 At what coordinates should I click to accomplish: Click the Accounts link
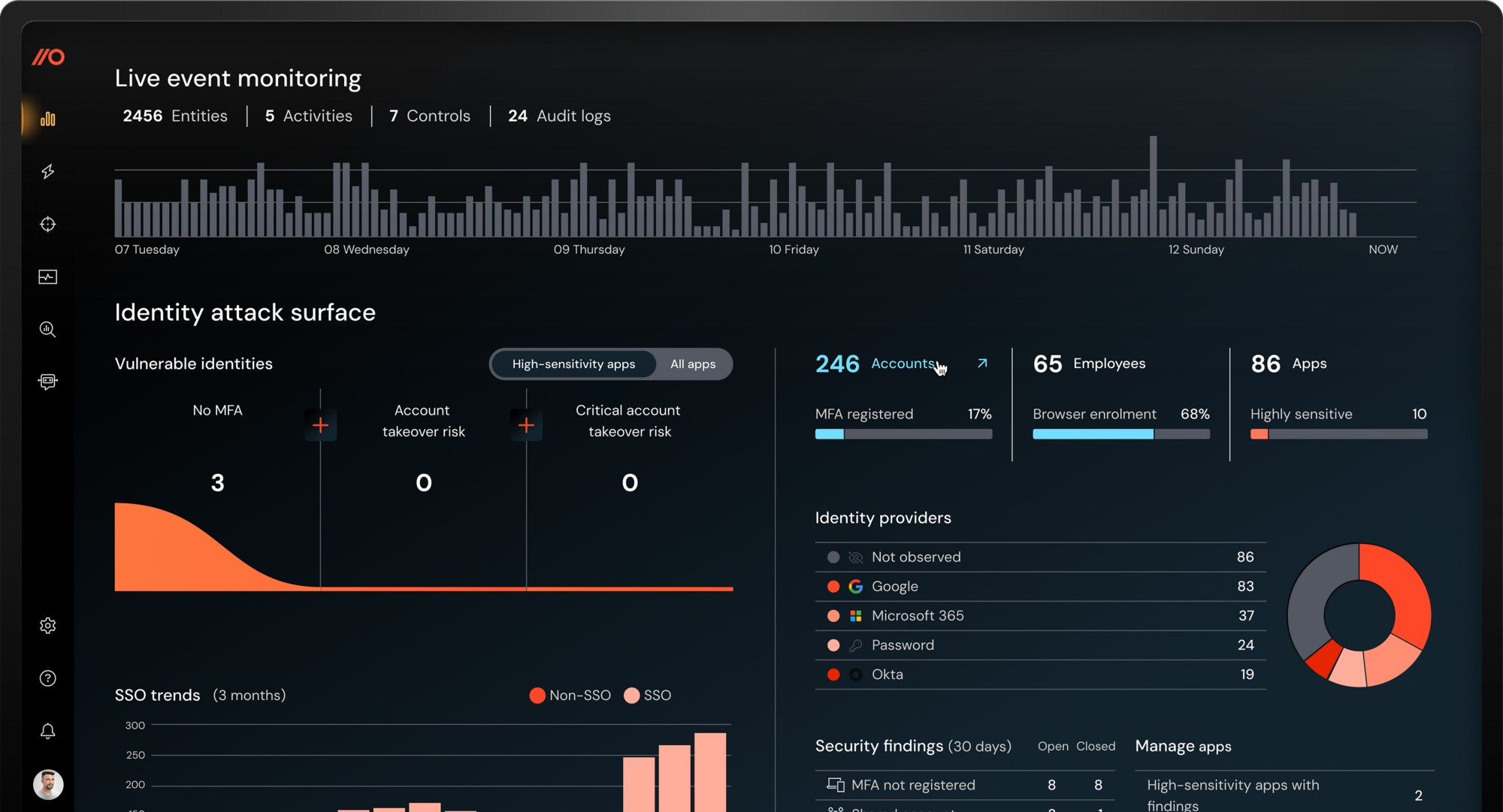click(903, 364)
